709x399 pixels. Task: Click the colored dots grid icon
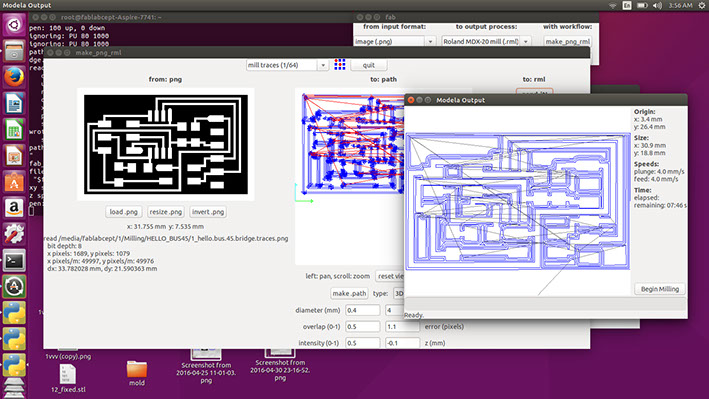340,65
